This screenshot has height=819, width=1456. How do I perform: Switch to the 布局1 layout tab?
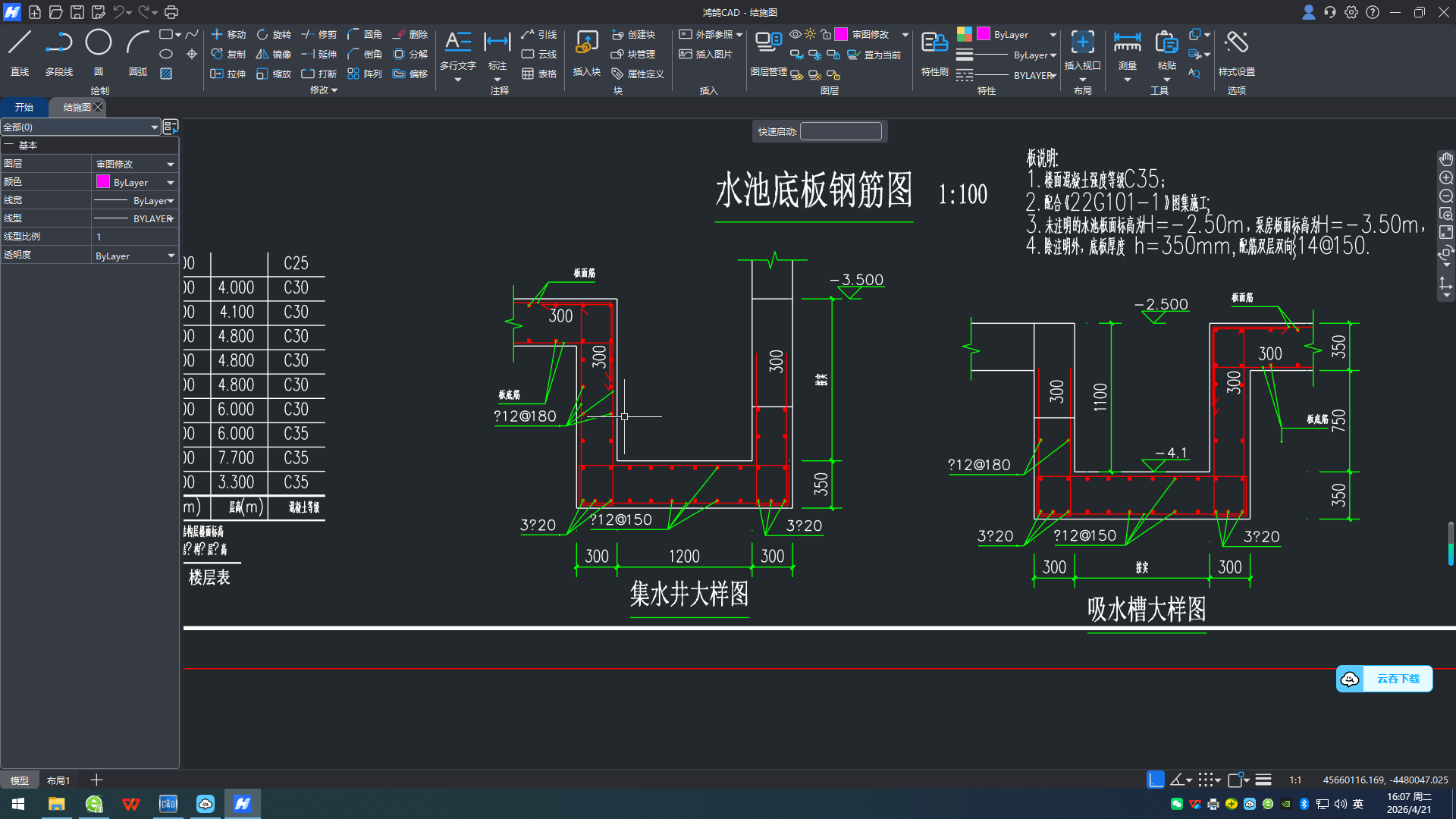pyautogui.click(x=58, y=780)
